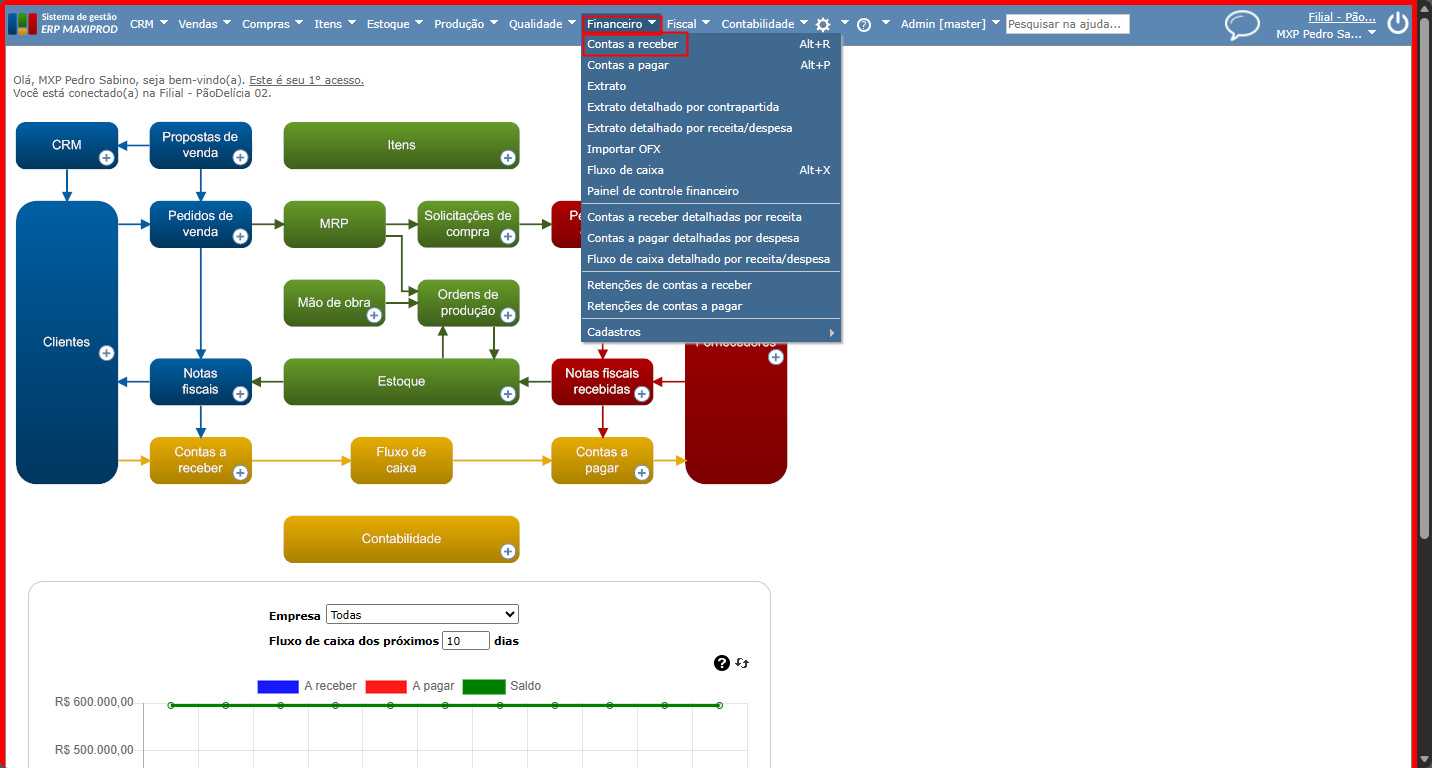Image resolution: width=1432 pixels, height=768 pixels.
Task: Open the Empresa dropdown showing Todas
Action: point(422,614)
